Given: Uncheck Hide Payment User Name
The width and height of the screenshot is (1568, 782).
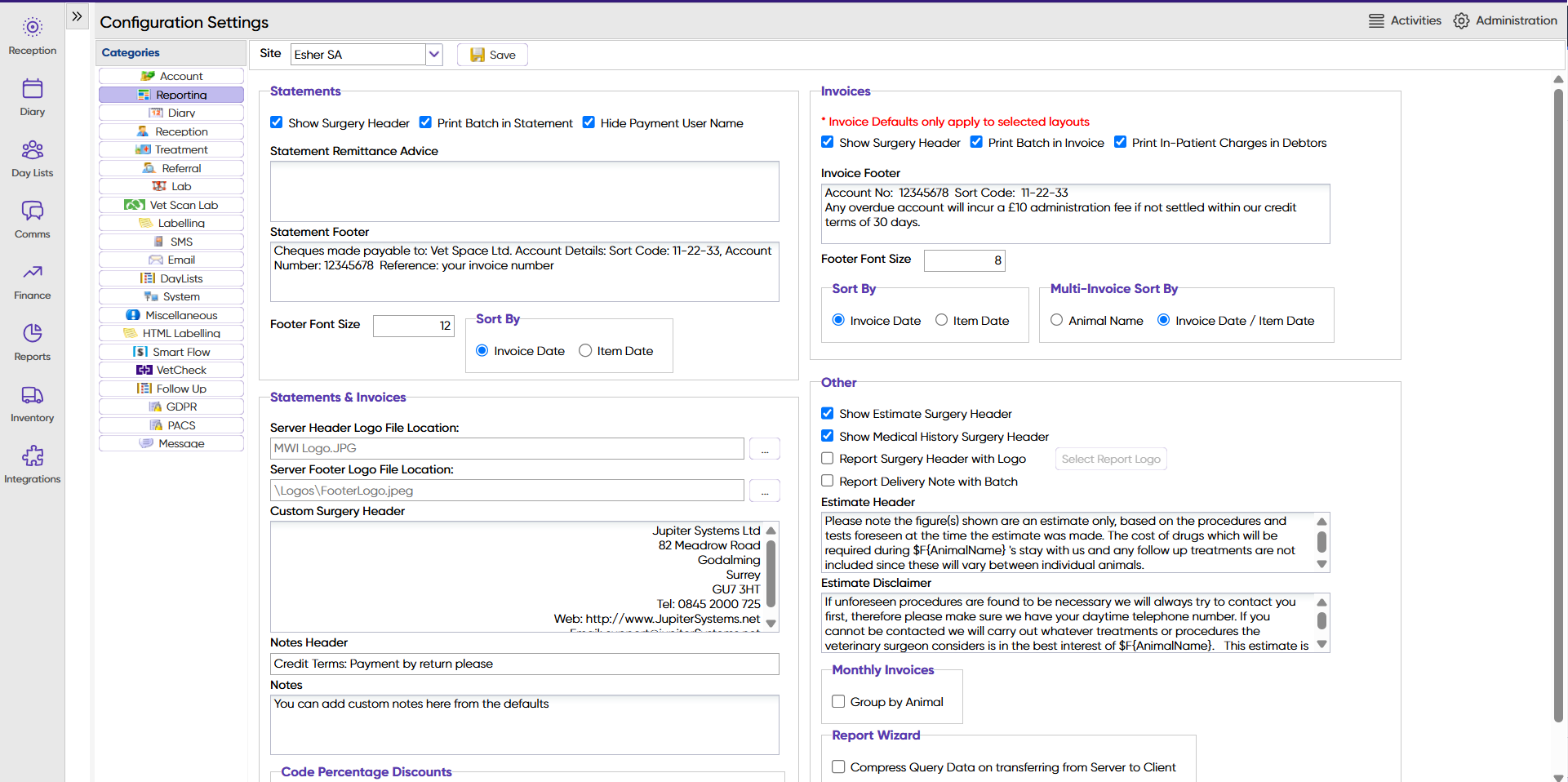Looking at the screenshot, I should (x=589, y=122).
